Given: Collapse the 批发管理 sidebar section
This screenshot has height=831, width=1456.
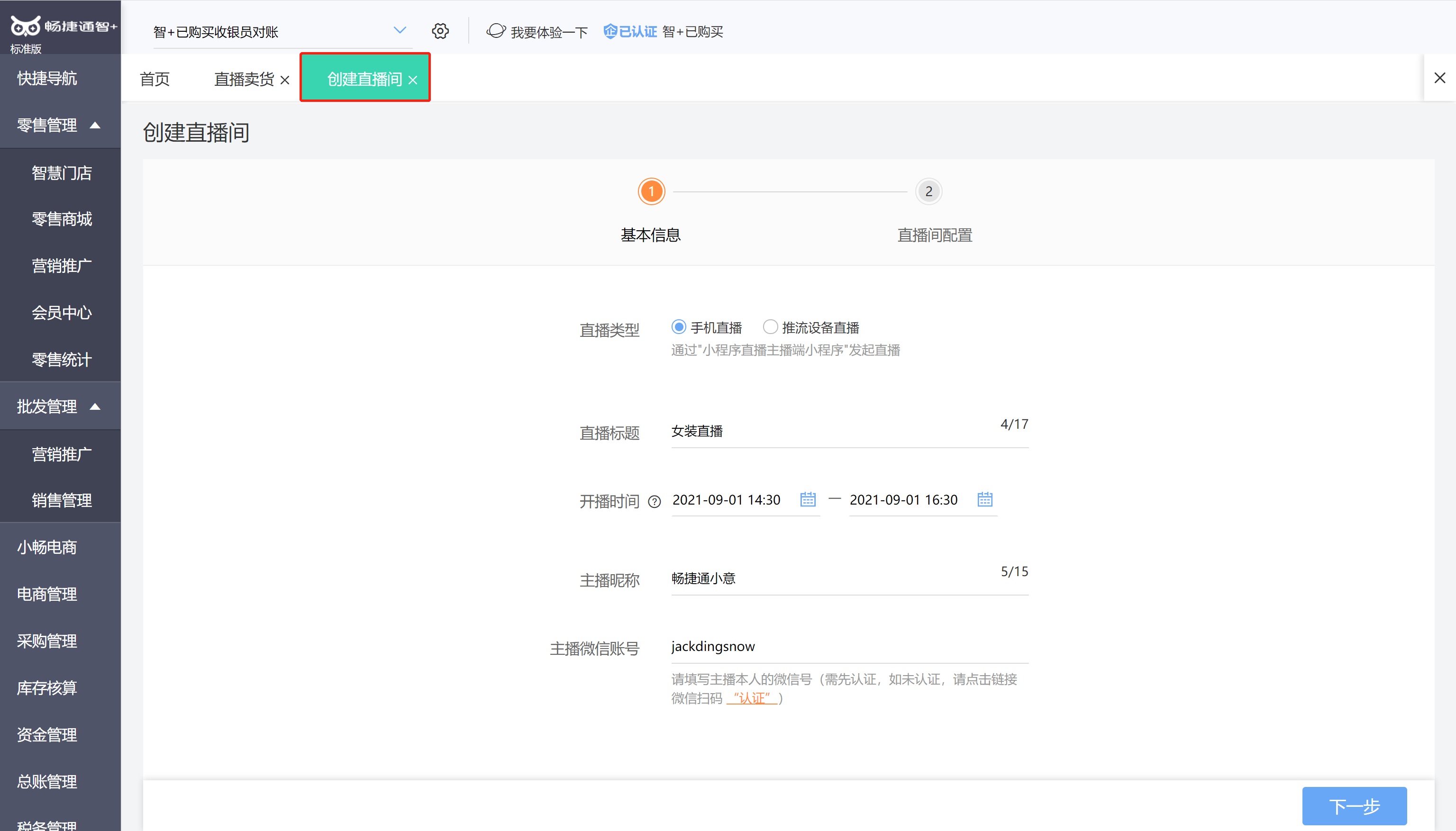Looking at the screenshot, I should click(95, 406).
